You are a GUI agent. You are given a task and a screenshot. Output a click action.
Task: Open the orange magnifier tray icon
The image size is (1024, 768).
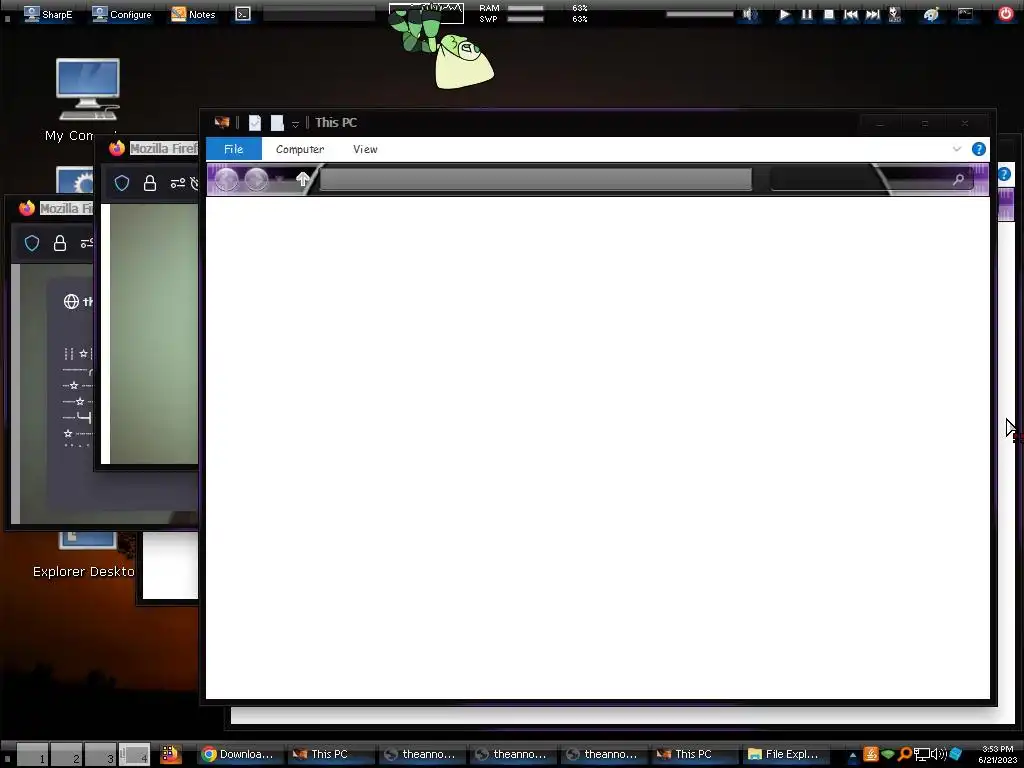click(x=904, y=754)
